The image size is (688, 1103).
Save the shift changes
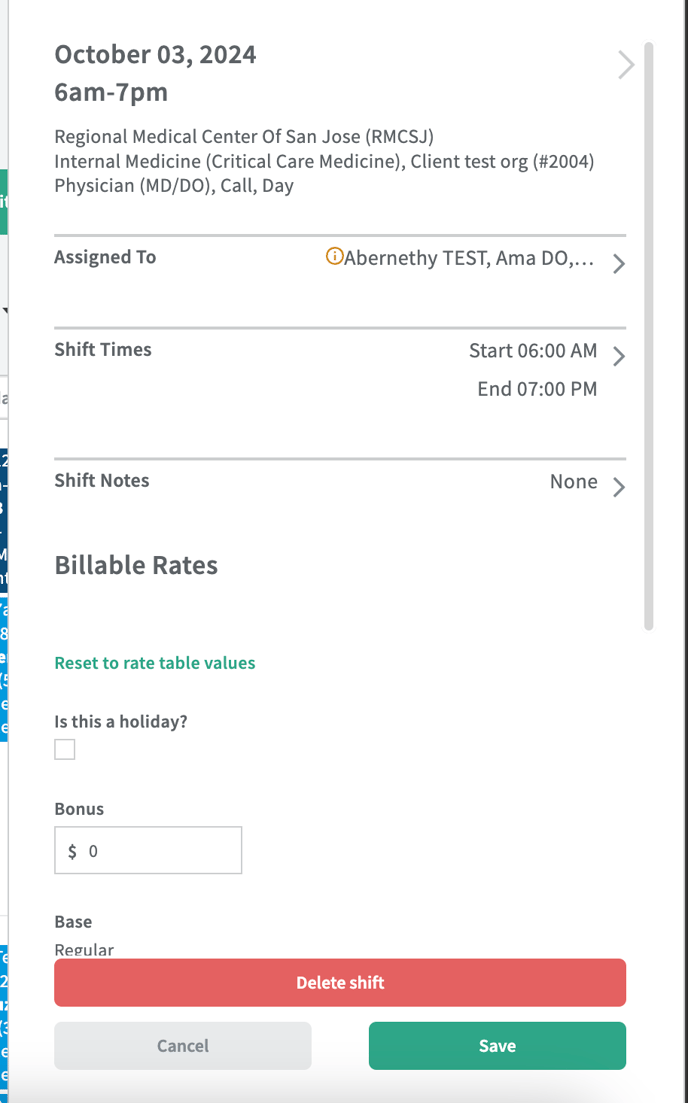coord(497,1046)
